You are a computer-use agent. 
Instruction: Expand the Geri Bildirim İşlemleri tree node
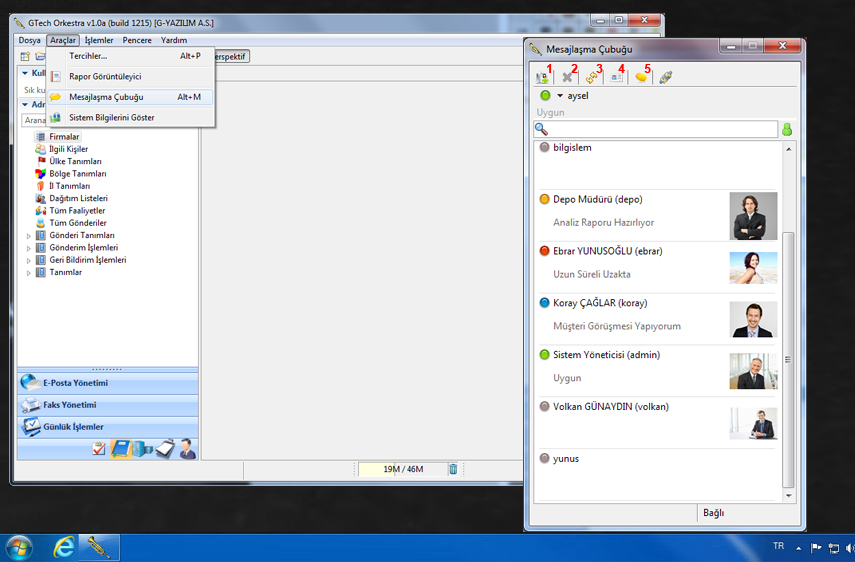[x=29, y=260]
